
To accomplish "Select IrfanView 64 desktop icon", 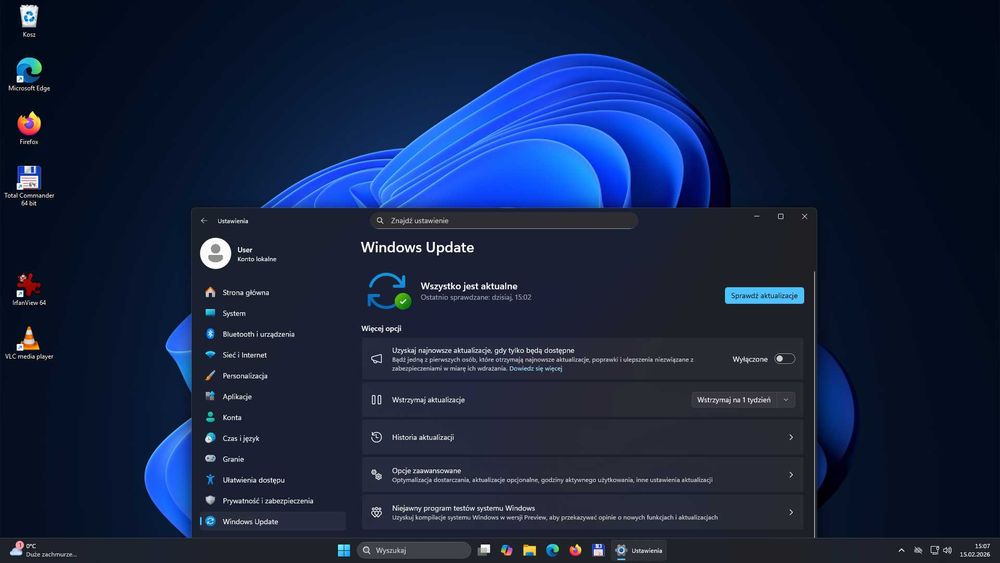I will [x=29, y=289].
